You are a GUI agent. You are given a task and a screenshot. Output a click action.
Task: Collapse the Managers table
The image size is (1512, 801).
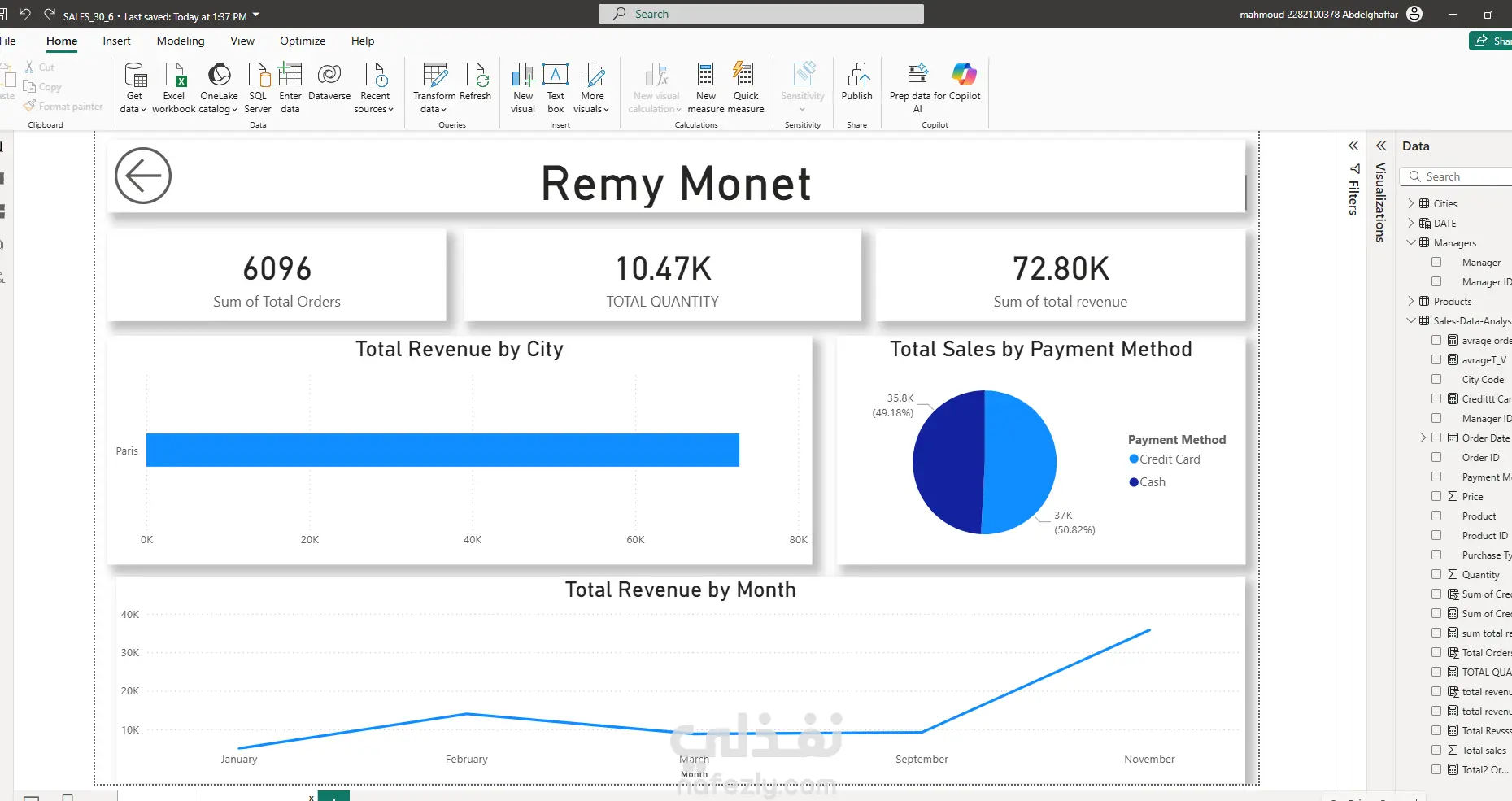pos(1411,242)
